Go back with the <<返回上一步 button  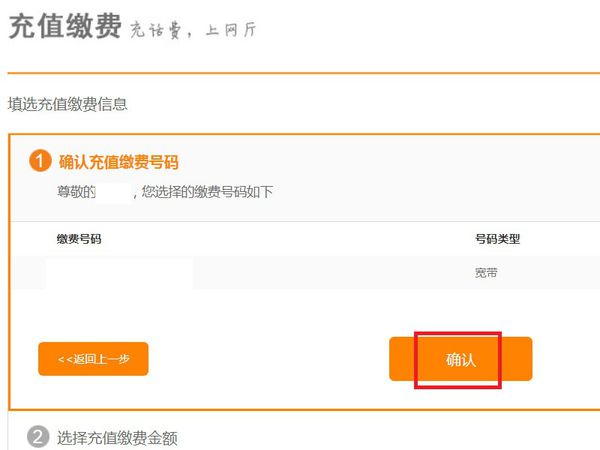click(x=93, y=359)
